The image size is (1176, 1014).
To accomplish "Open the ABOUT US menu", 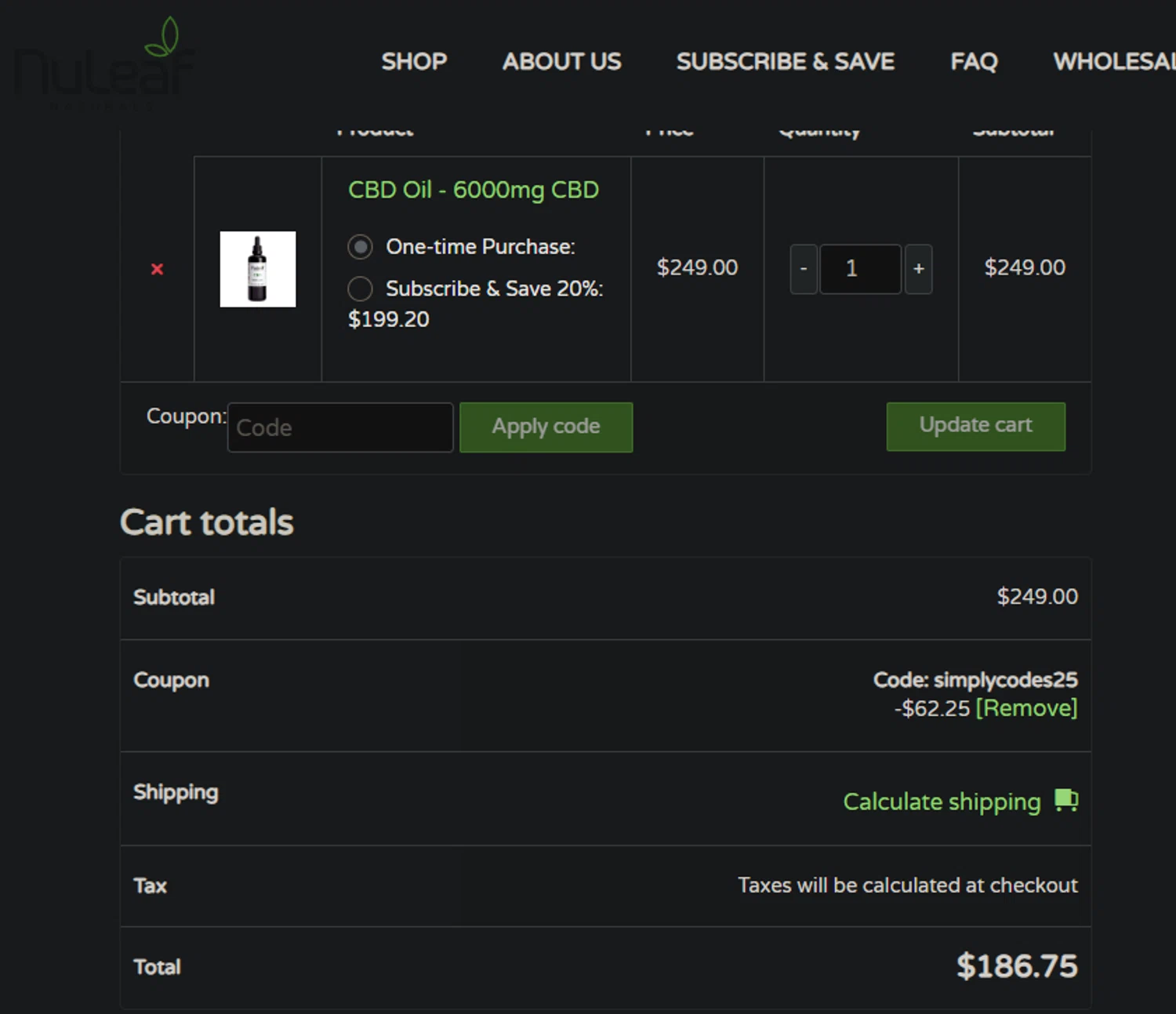I will point(561,61).
